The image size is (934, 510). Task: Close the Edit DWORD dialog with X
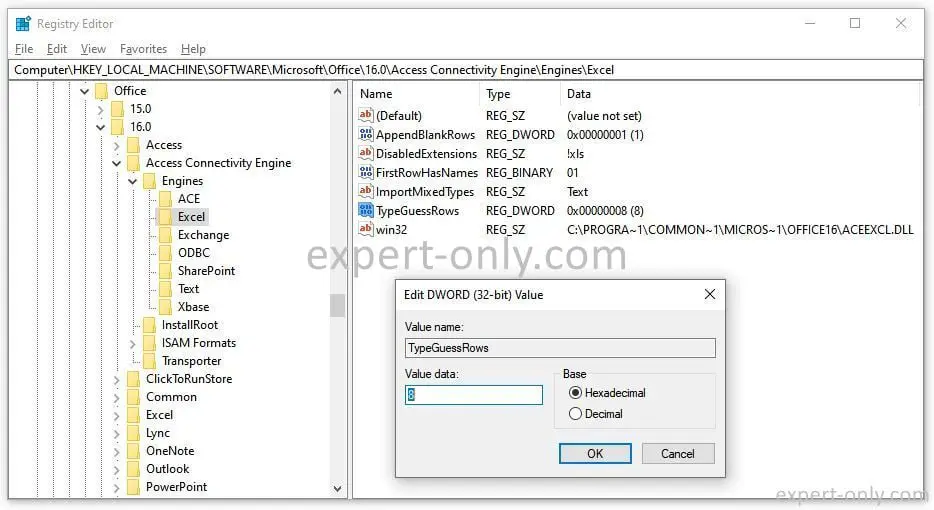(709, 294)
